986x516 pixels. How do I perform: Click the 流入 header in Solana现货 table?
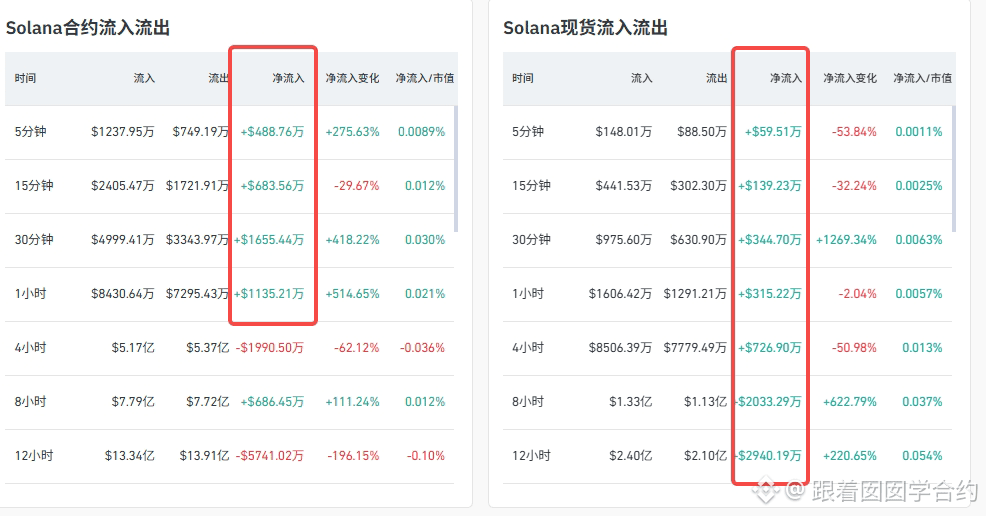coord(642,79)
